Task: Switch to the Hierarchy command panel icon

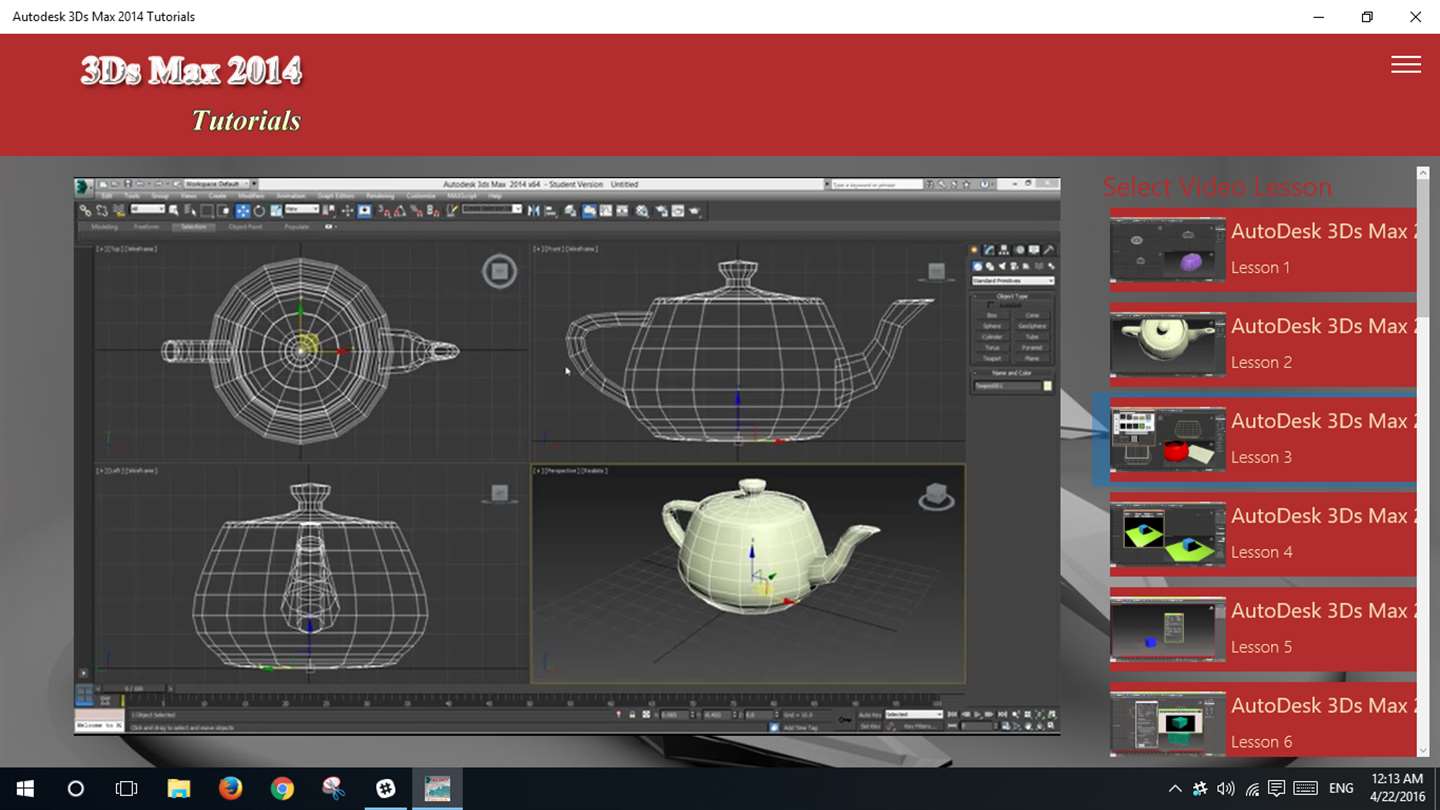Action: 1004,250
